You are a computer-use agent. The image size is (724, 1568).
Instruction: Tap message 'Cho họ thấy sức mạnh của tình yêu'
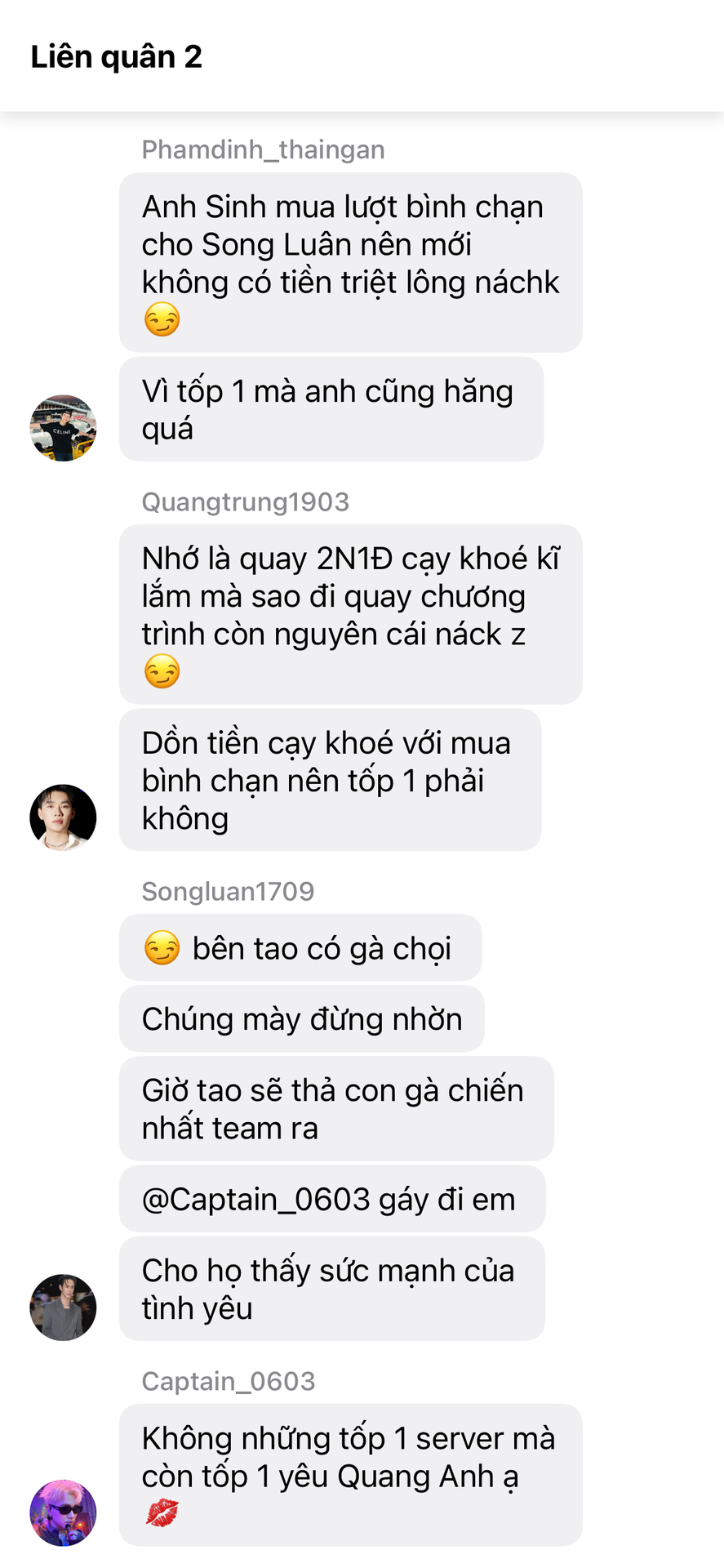coord(332,1289)
